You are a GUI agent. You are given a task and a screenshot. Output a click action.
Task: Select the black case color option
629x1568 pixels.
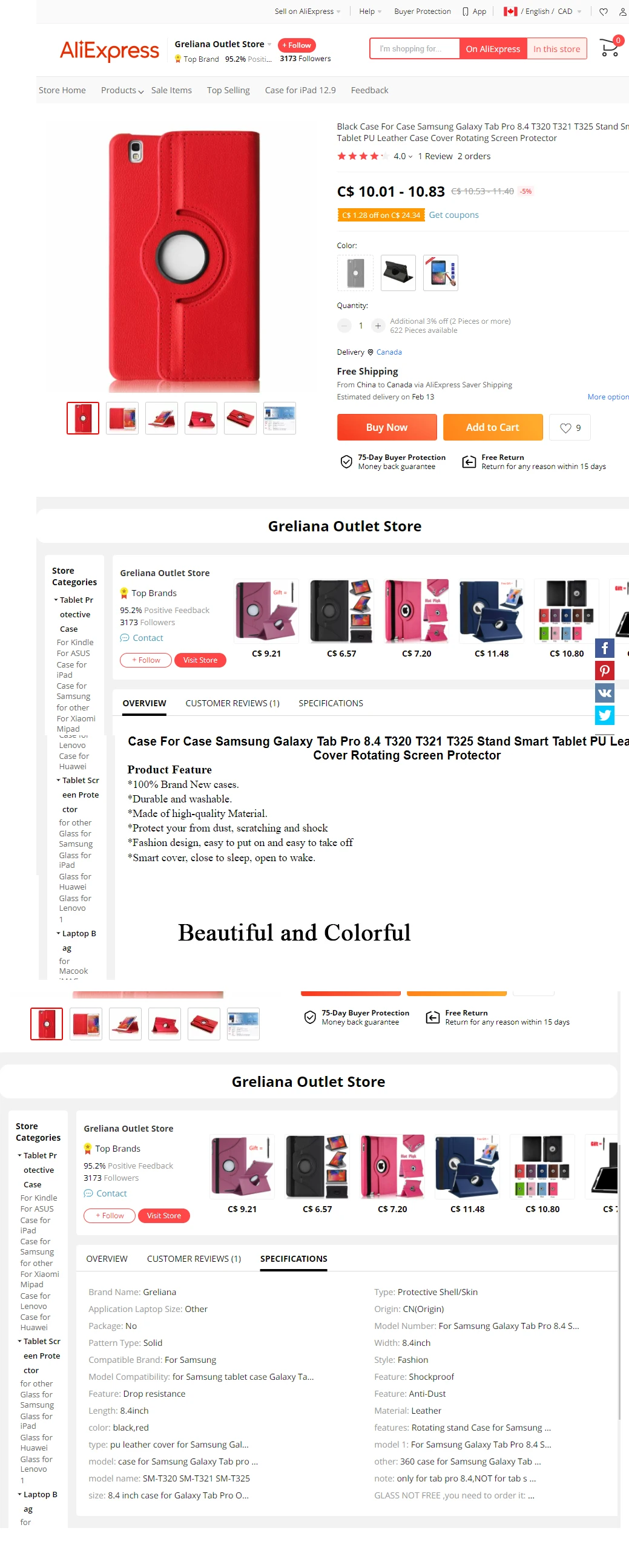pos(398,273)
